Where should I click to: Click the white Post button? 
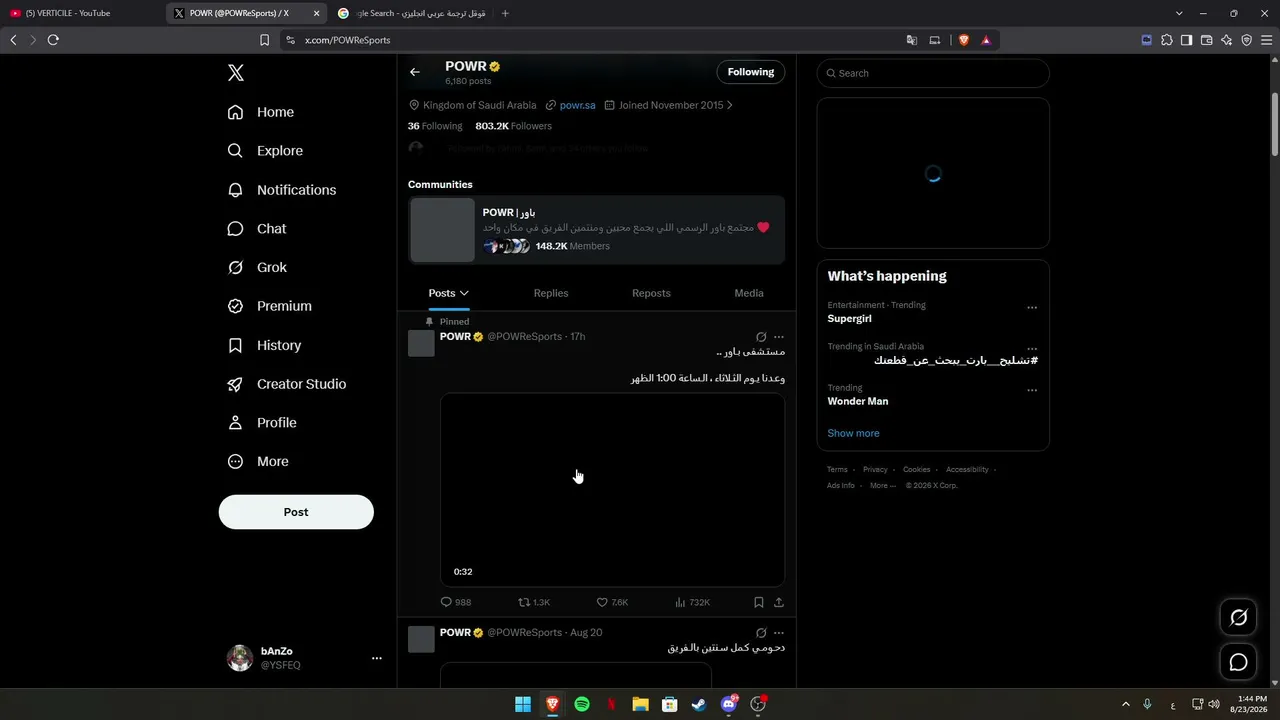coord(296,512)
